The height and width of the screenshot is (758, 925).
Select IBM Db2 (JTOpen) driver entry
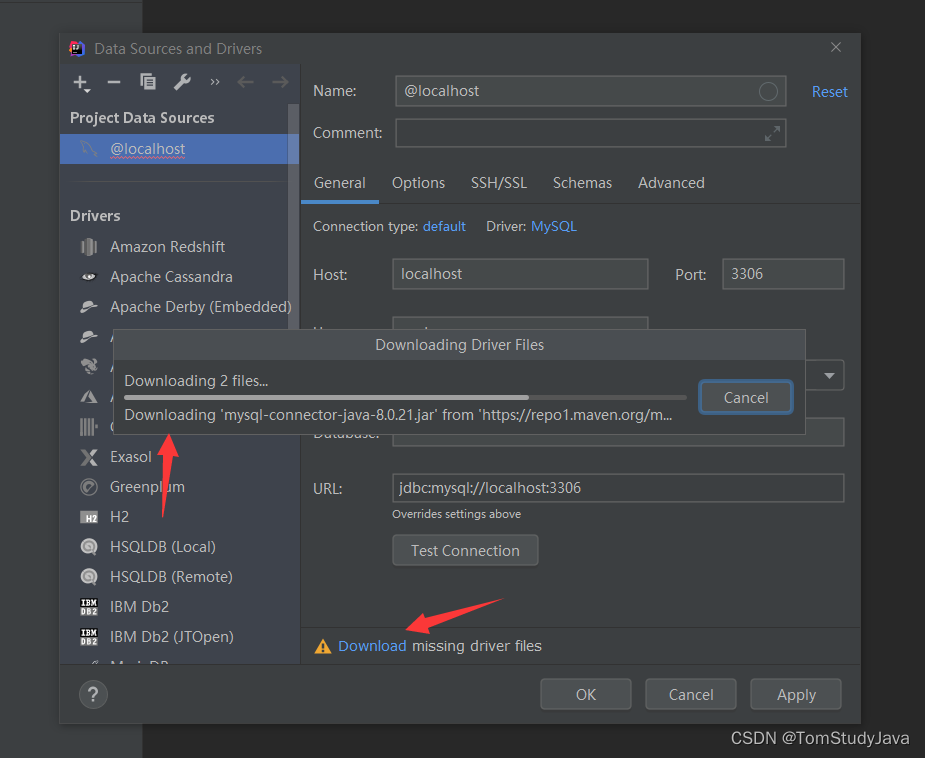pos(174,636)
